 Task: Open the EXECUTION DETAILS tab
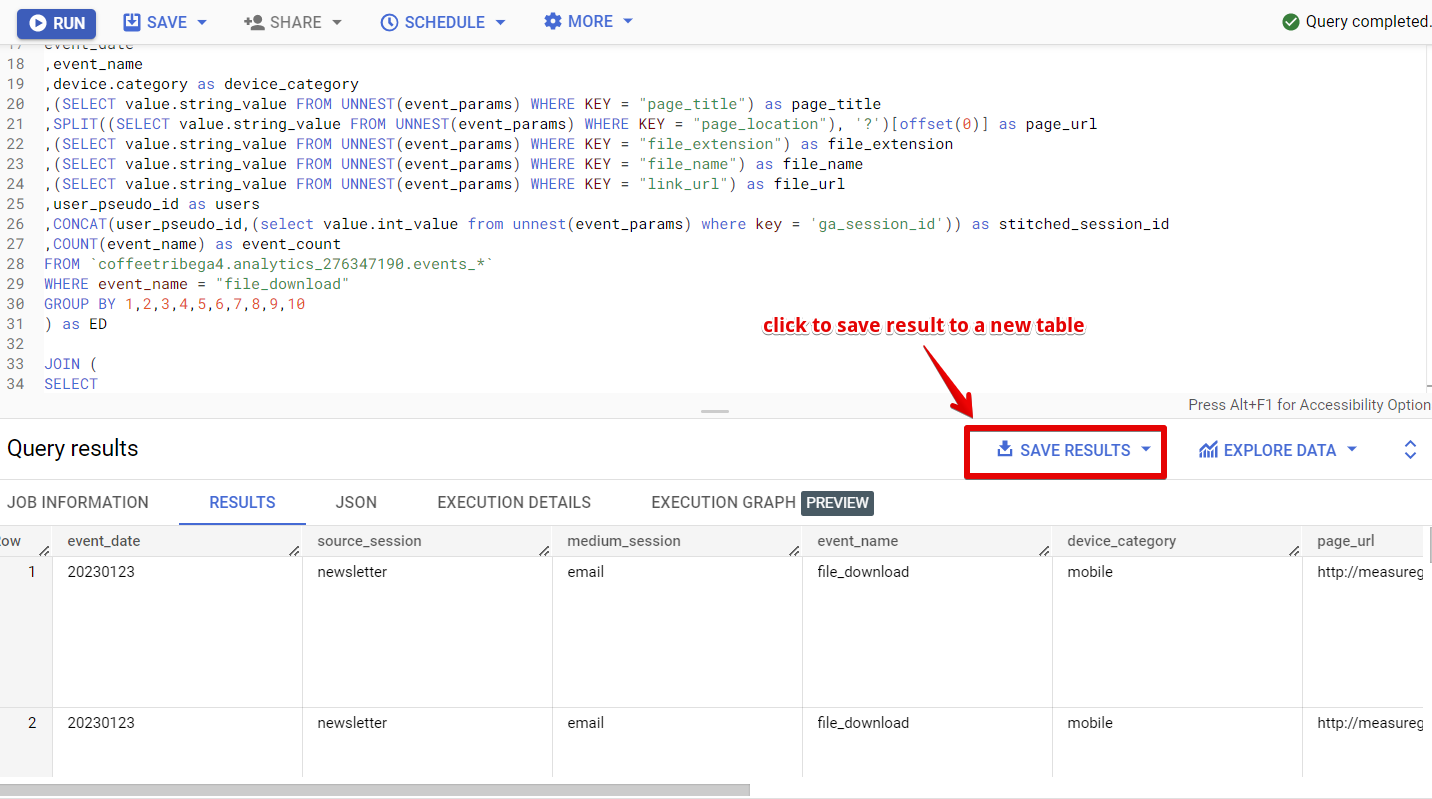tap(513, 502)
